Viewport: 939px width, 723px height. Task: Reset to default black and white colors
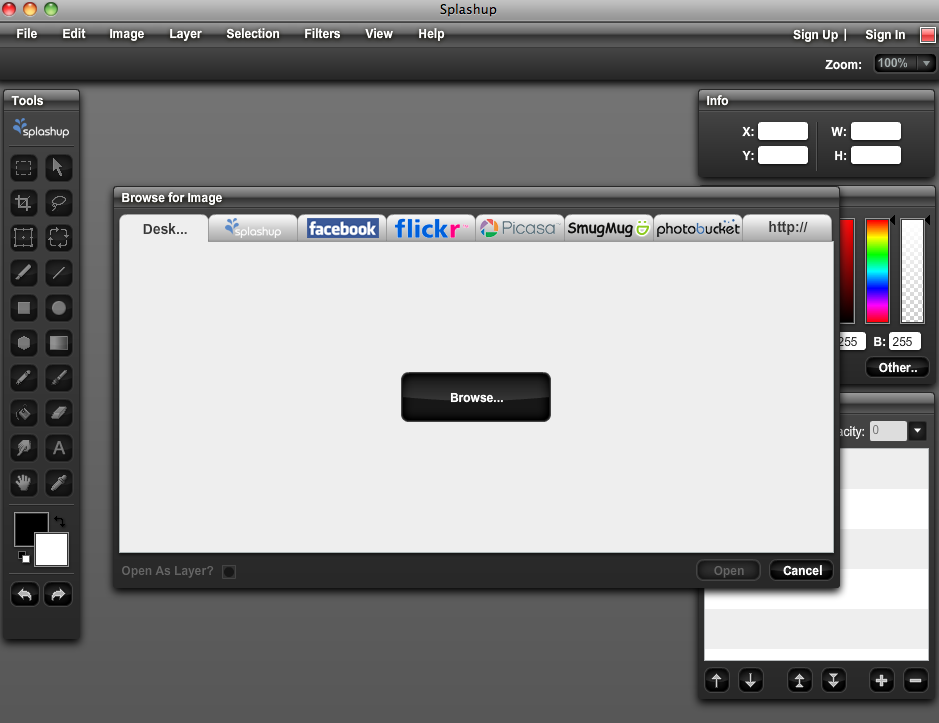point(23,556)
